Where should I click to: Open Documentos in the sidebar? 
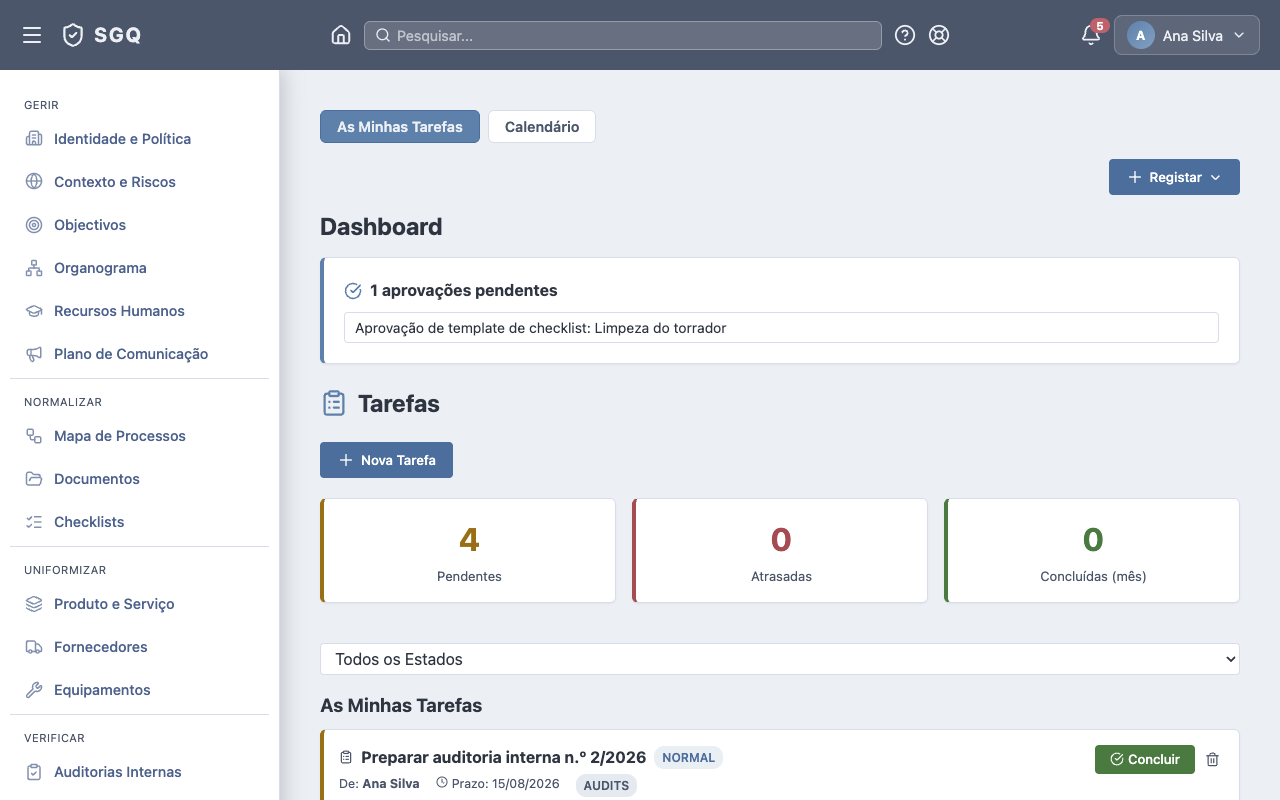click(x=140, y=479)
